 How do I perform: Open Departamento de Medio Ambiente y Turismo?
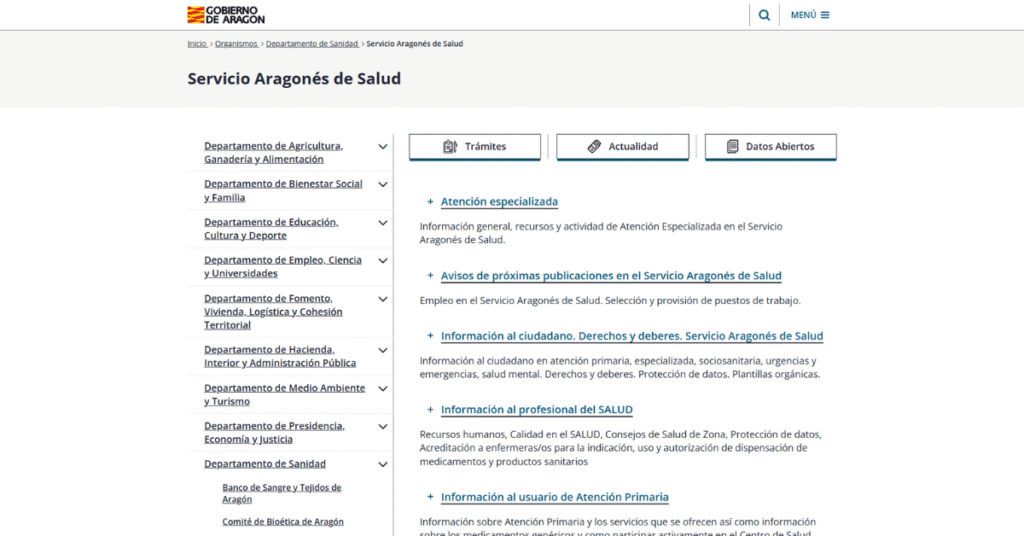(284, 395)
